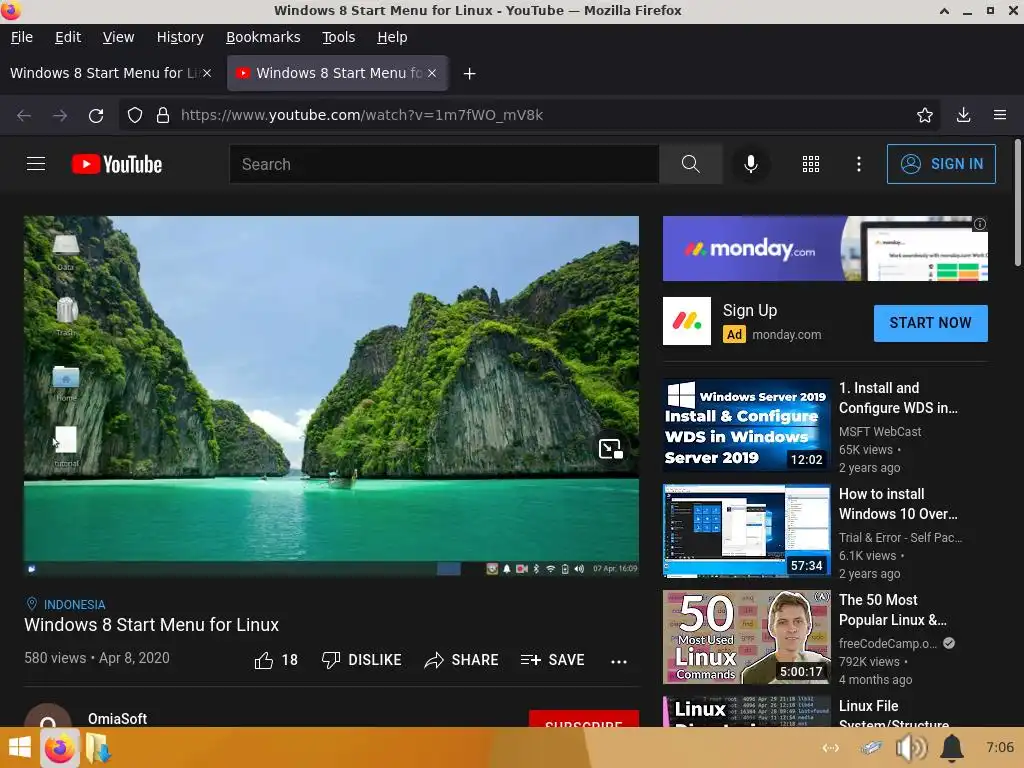The width and height of the screenshot is (1024, 768).
Task: Subscribe to the OmiaSoft channel
Action: [583, 718]
